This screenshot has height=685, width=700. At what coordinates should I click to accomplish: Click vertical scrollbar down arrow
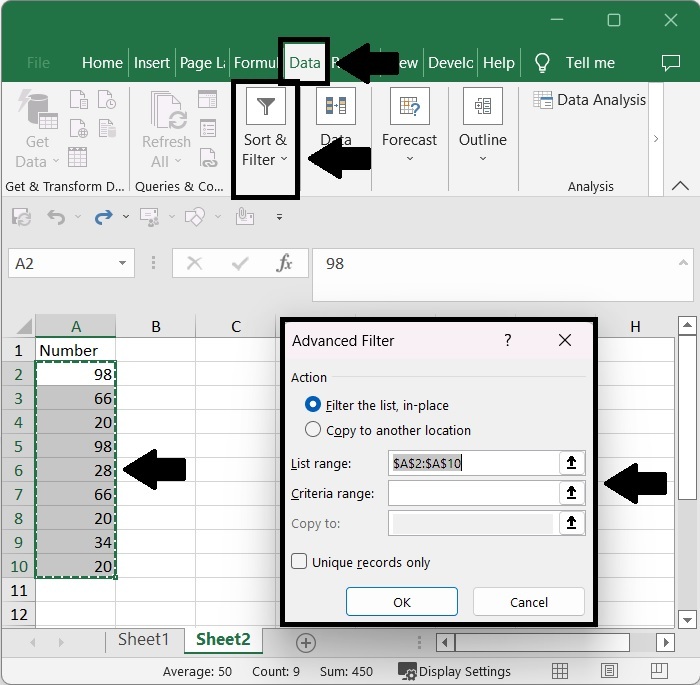point(687,620)
